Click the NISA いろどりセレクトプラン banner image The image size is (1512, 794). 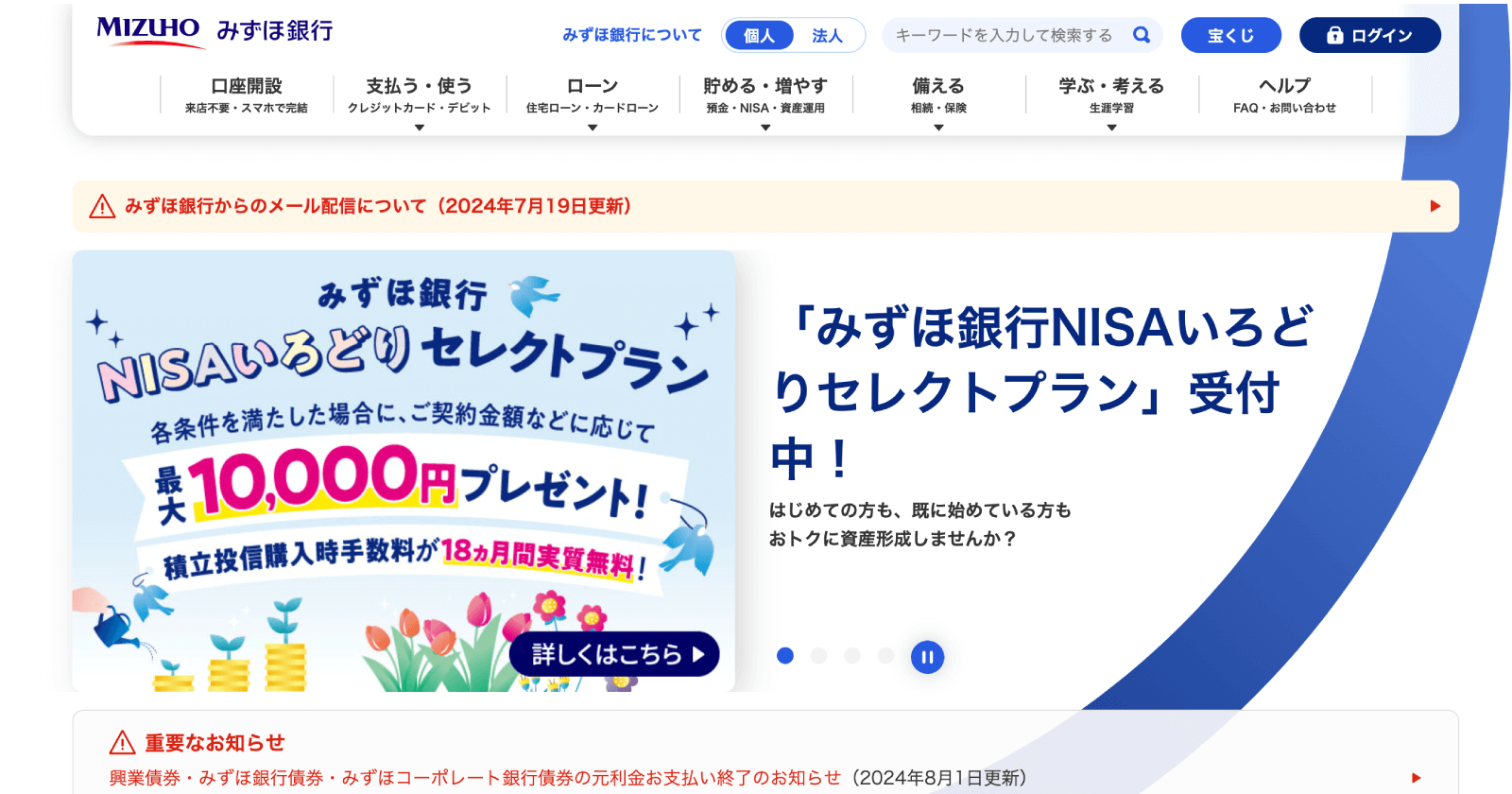point(404,471)
